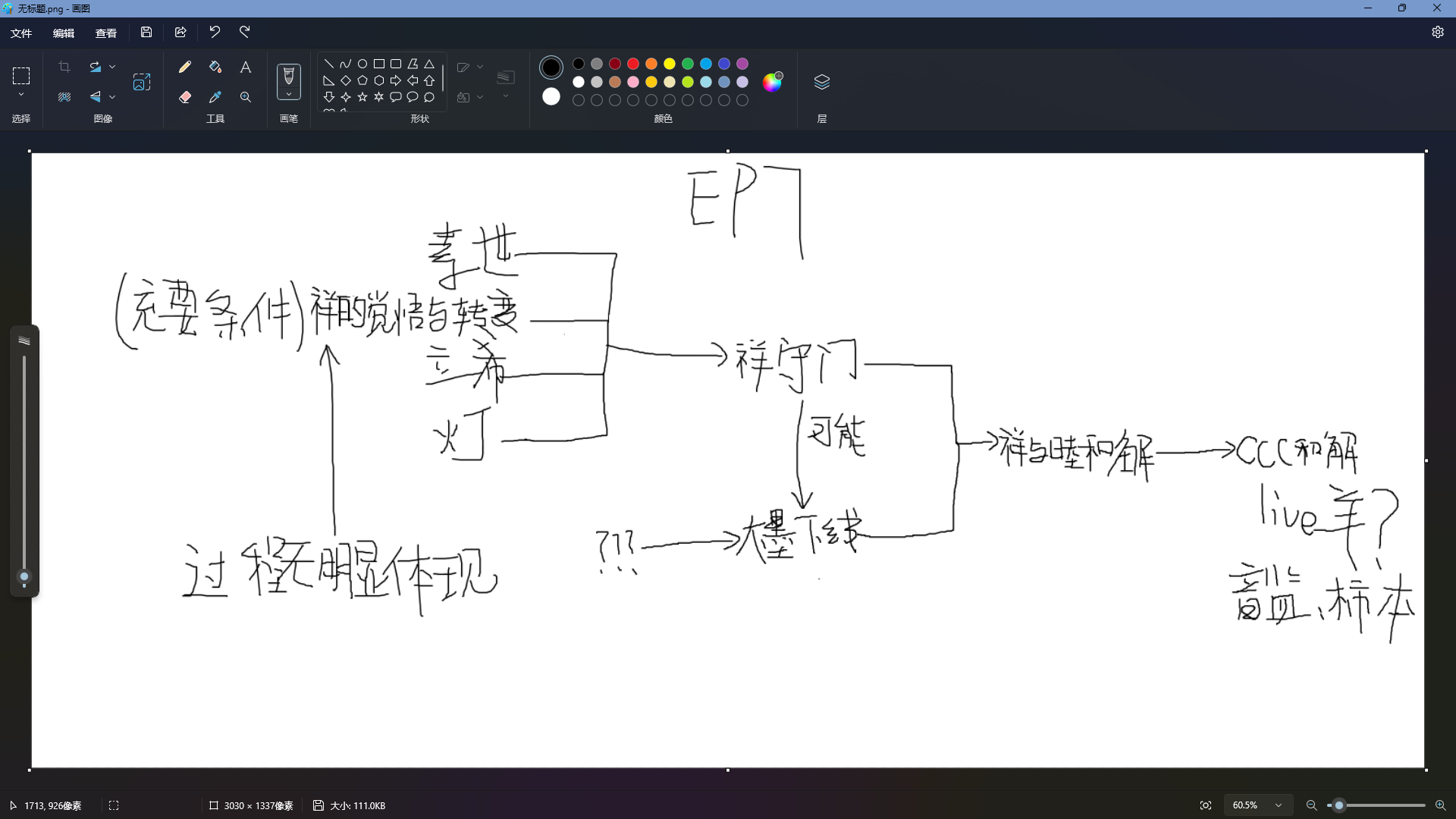The width and height of the screenshot is (1456, 819).
Task: Click the canvas size 3030 × 1337像素 text
Action: pyautogui.click(x=259, y=805)
